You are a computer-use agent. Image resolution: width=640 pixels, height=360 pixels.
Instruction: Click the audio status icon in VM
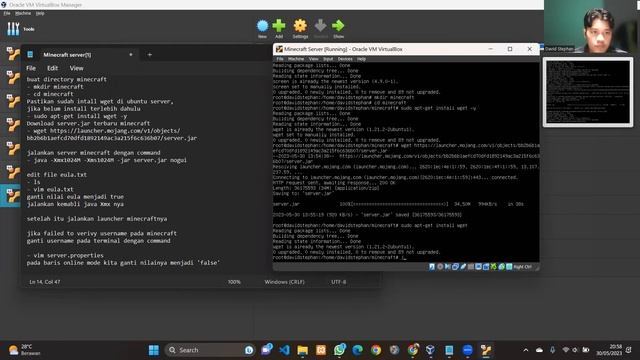[x=447, y=267]
